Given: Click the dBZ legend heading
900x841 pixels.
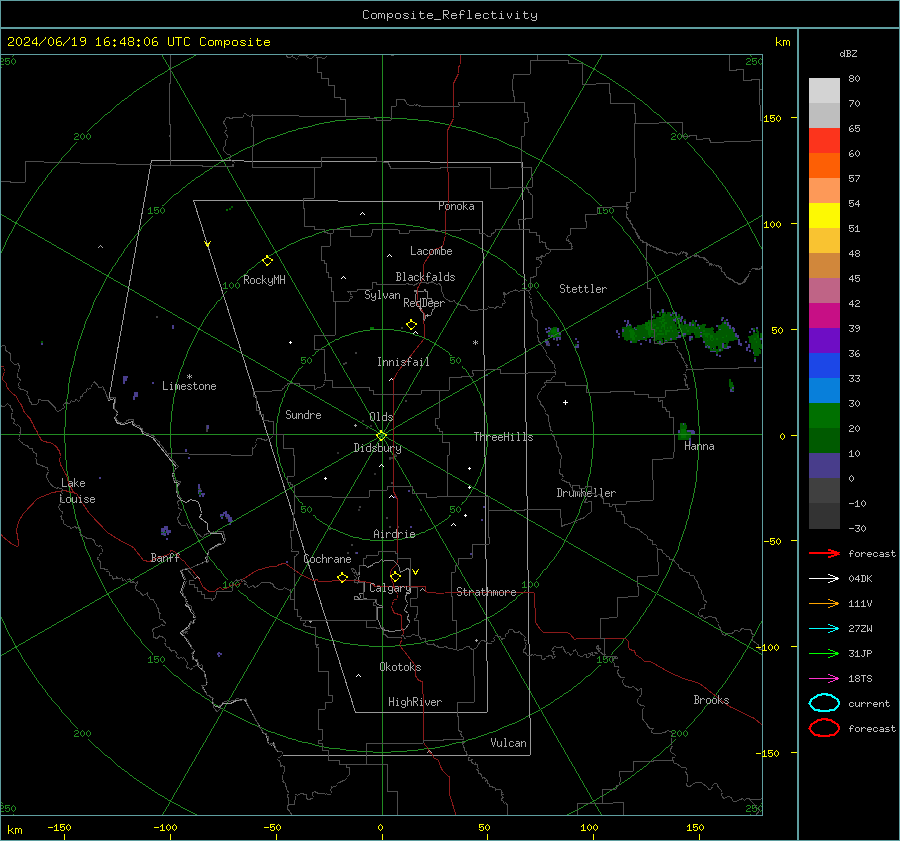Looking at the screenshot, I should pos(848,53).
